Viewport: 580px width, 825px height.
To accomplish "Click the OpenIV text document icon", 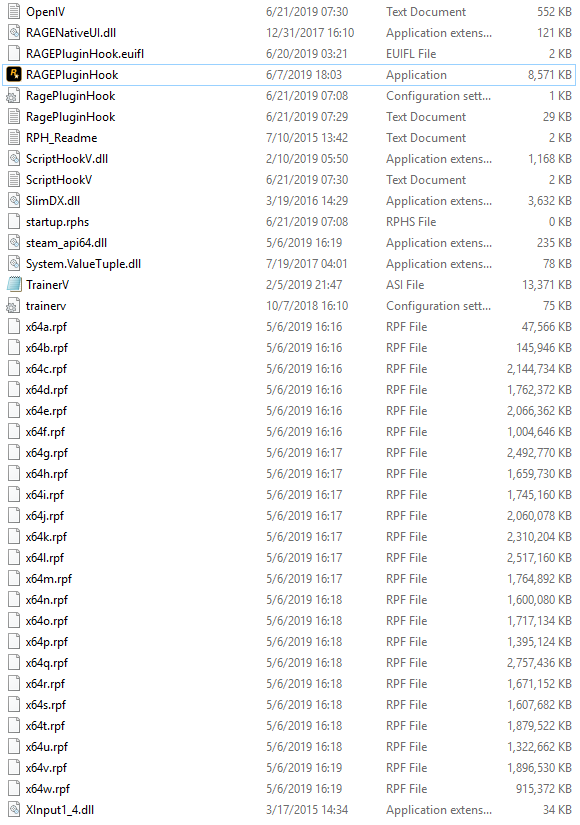I will pyautogui.click(x=14, y=12).
